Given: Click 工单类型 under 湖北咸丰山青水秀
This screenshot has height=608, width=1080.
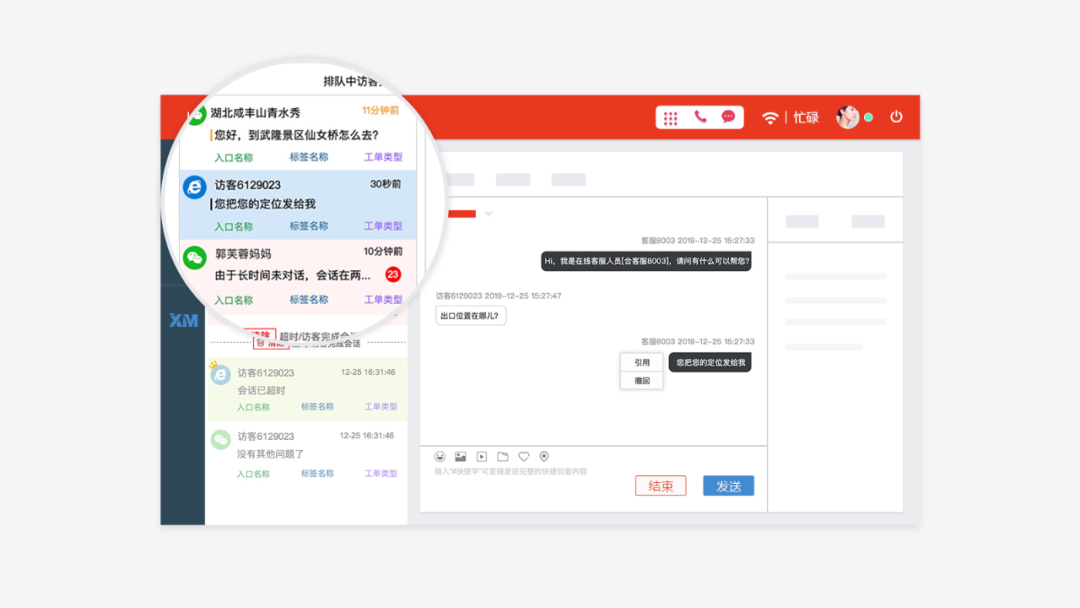Looking at the screenshot, I should tap(383, 157).
